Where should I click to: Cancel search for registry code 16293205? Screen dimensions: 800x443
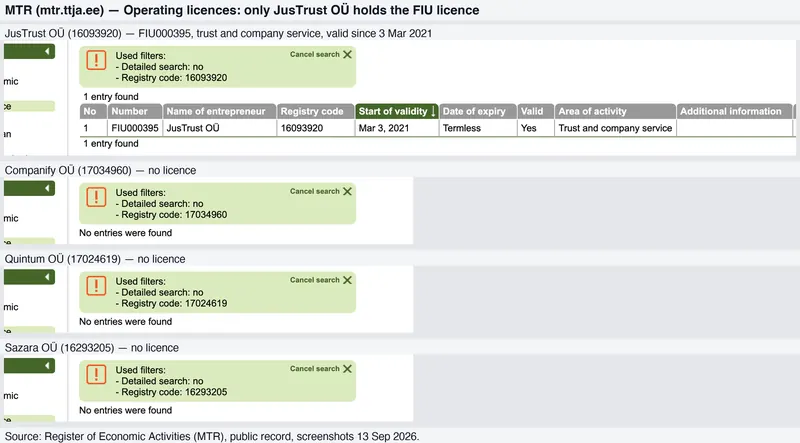[x=321, y=368]
